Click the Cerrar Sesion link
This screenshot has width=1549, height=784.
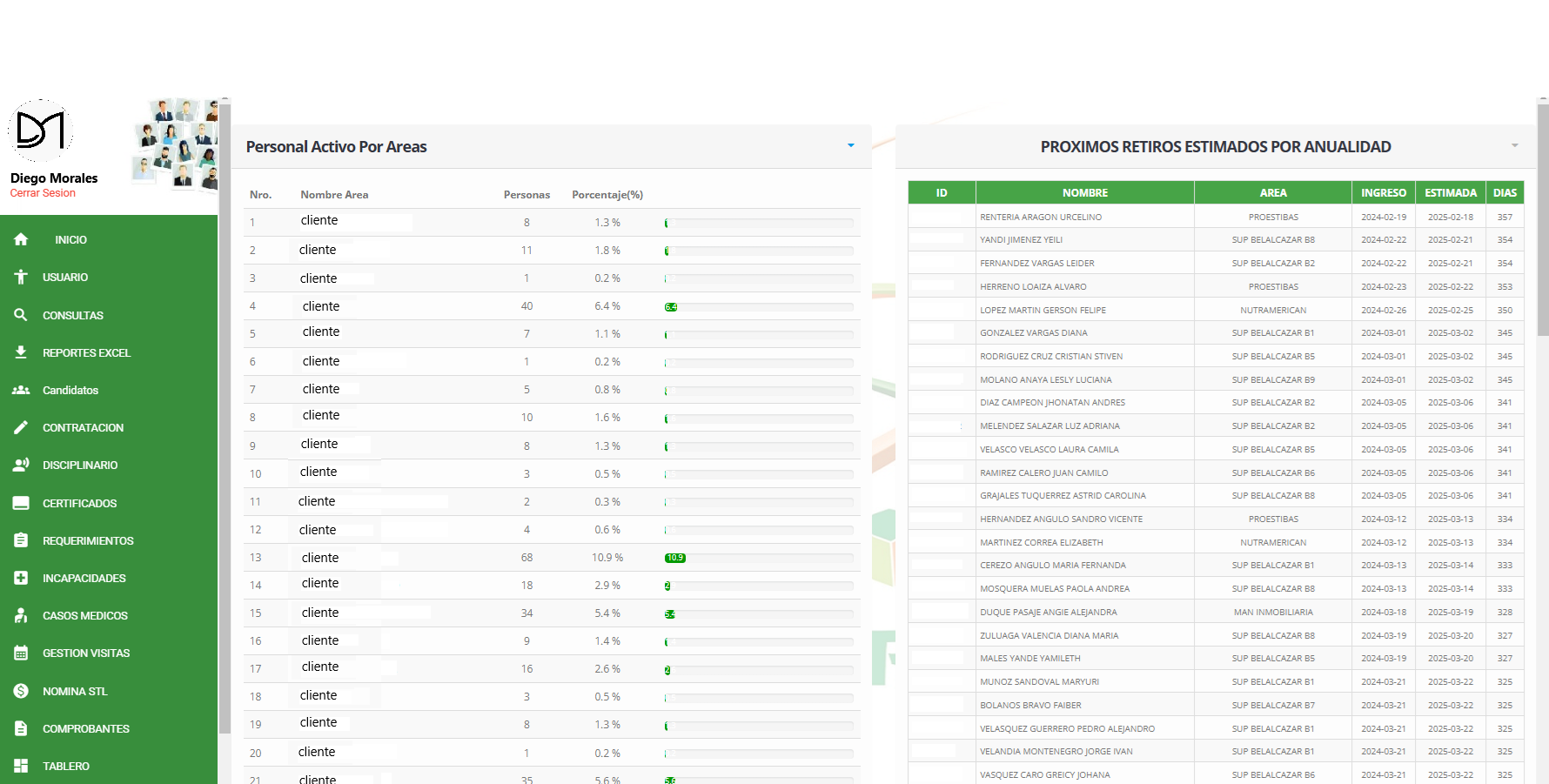pos(43,193)
